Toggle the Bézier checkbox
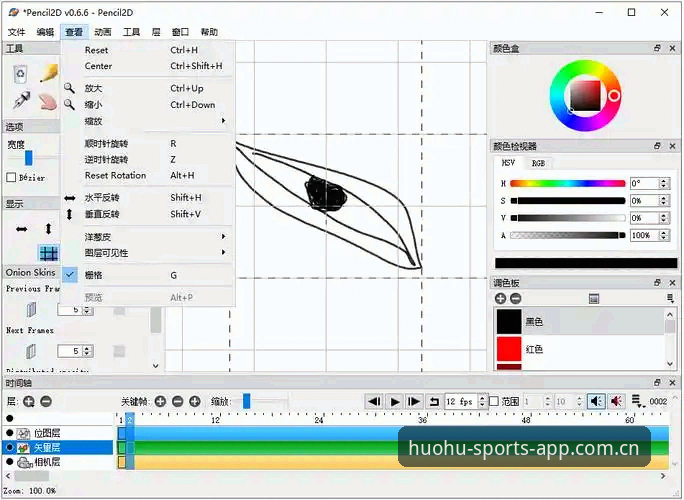 [11, 178]
